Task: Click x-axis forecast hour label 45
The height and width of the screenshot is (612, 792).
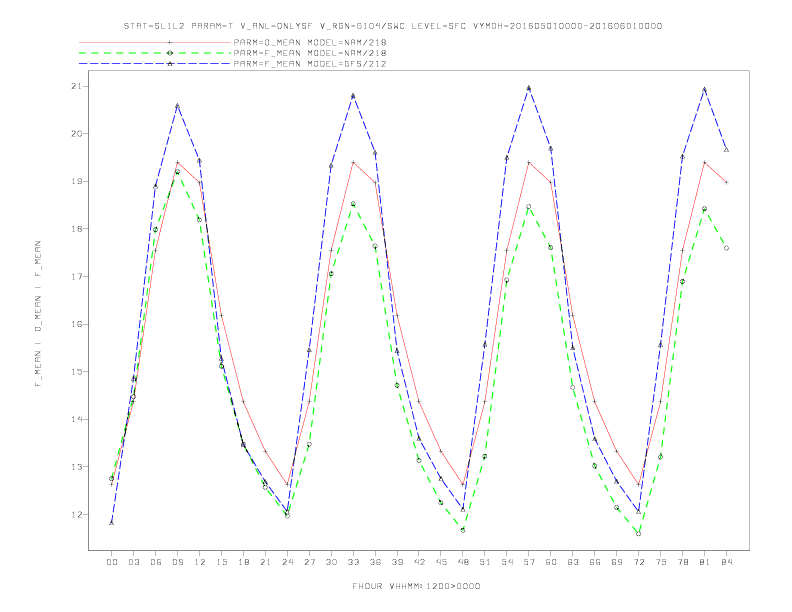Action: pyautogui.click(x=441, y=562)
